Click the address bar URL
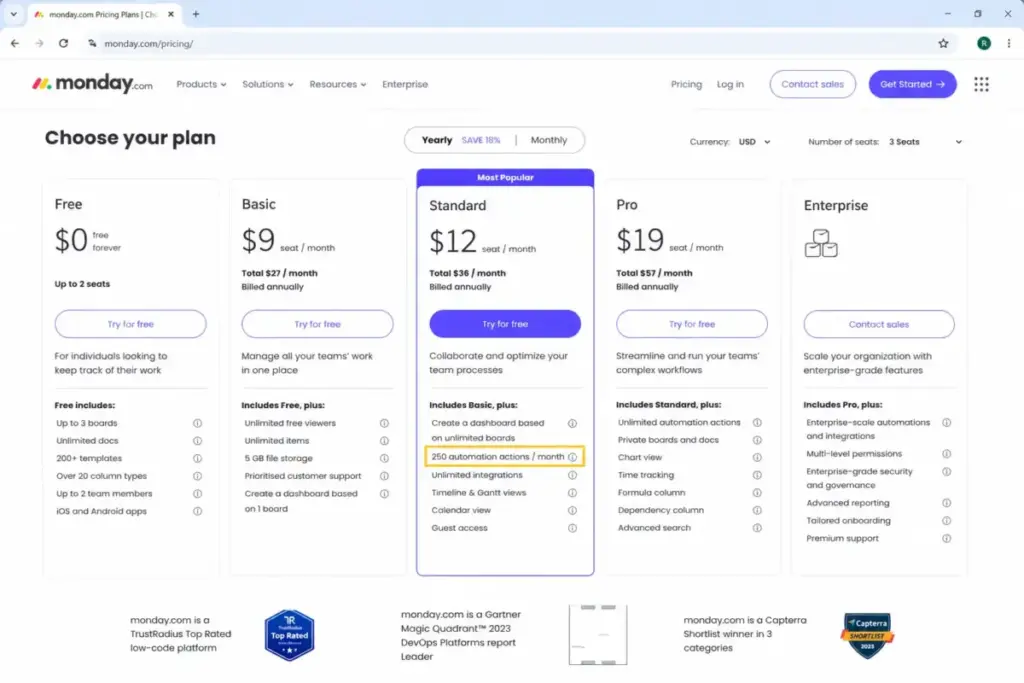The width and height of the screenshot is (1024, 683). pyautogui.click(x=149, y=44)
